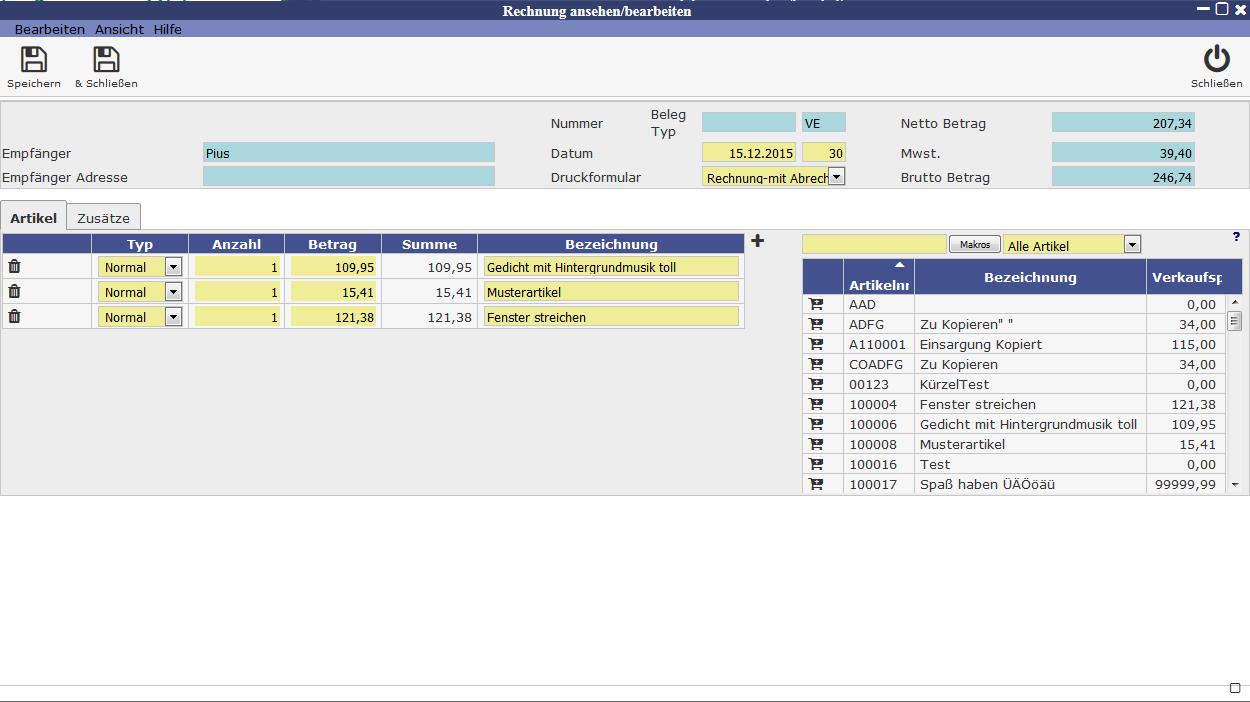The width and height of the screenshot is (1250, 702).
Task: Click the Speichern save icon
Action: click(34, 60)
